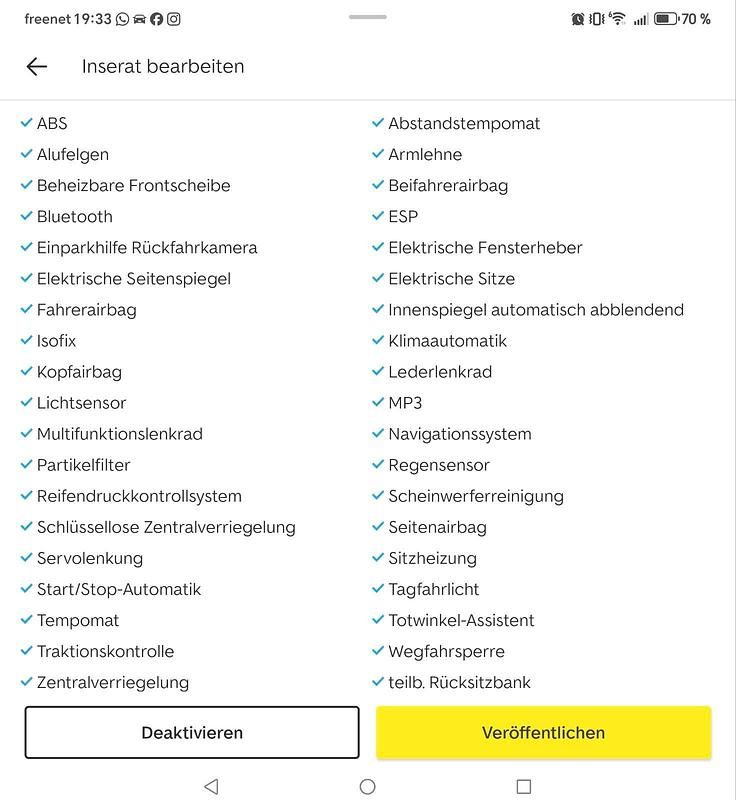Tap the Instagram notification icon
This screenshot has width=736, height=800.
(174, 19)
